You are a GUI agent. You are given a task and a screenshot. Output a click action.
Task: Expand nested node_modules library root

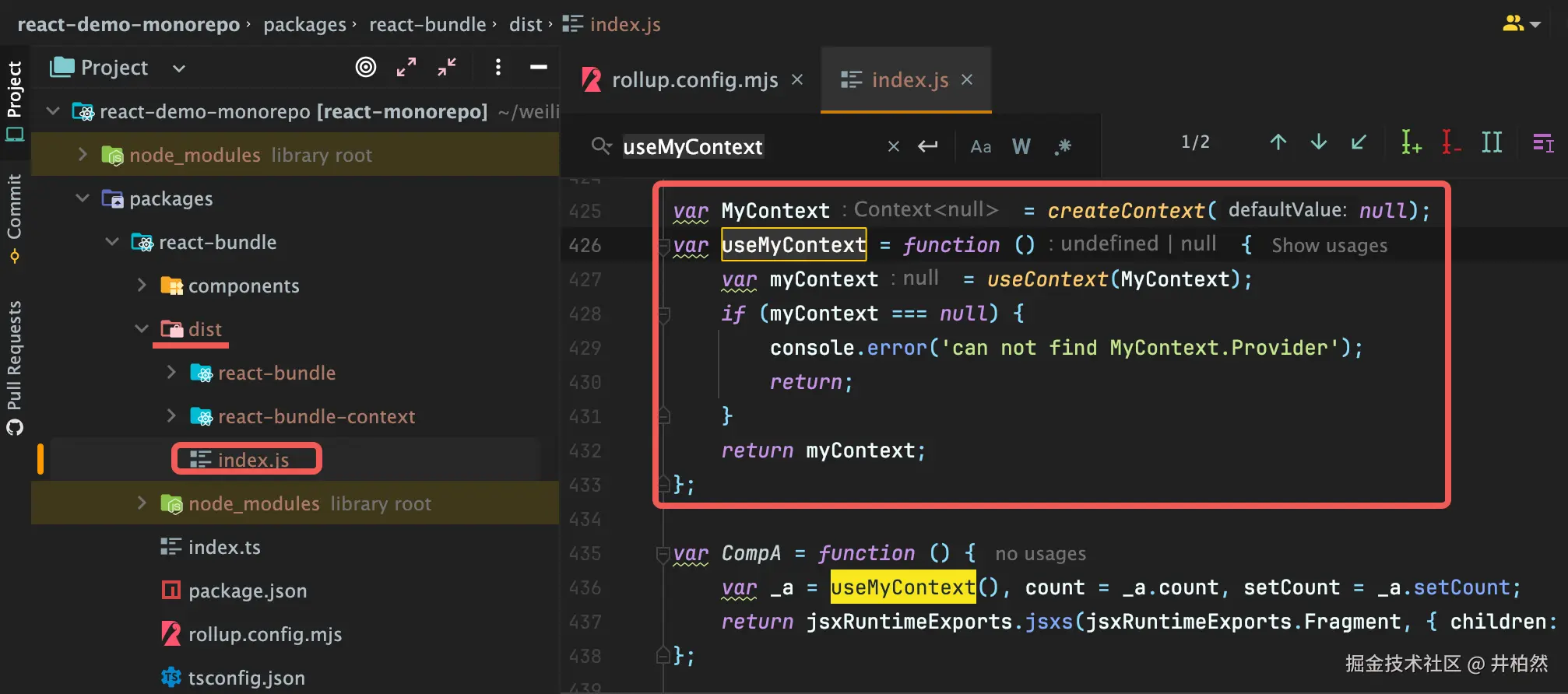pos(142,503)
